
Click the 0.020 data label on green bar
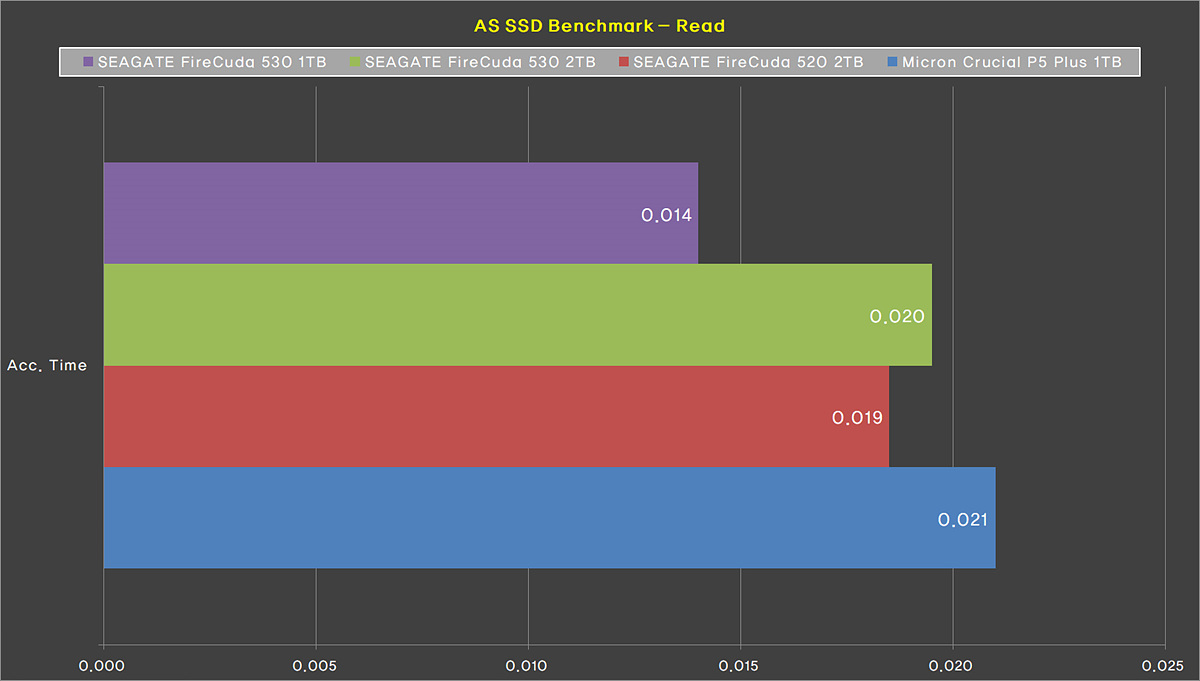(x=897, y=316)
